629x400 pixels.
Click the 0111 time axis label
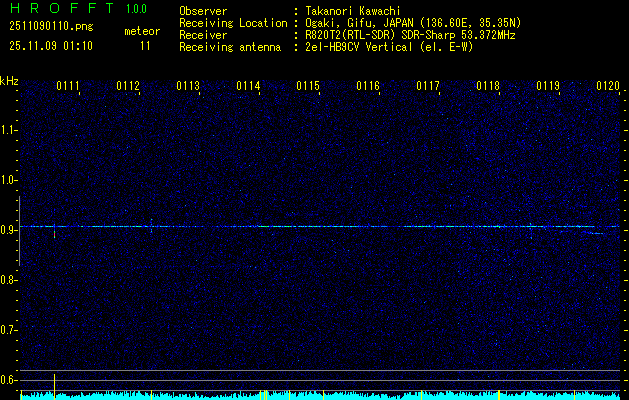click(68, 86)
